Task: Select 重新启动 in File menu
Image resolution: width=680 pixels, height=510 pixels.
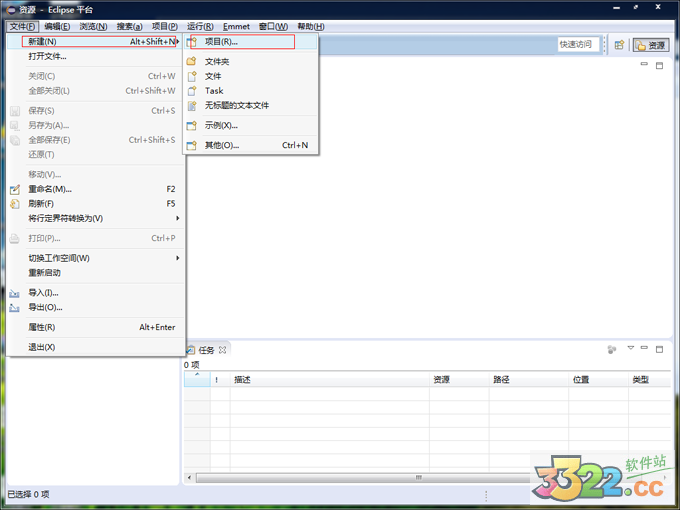Action: [x=95, y=273]
